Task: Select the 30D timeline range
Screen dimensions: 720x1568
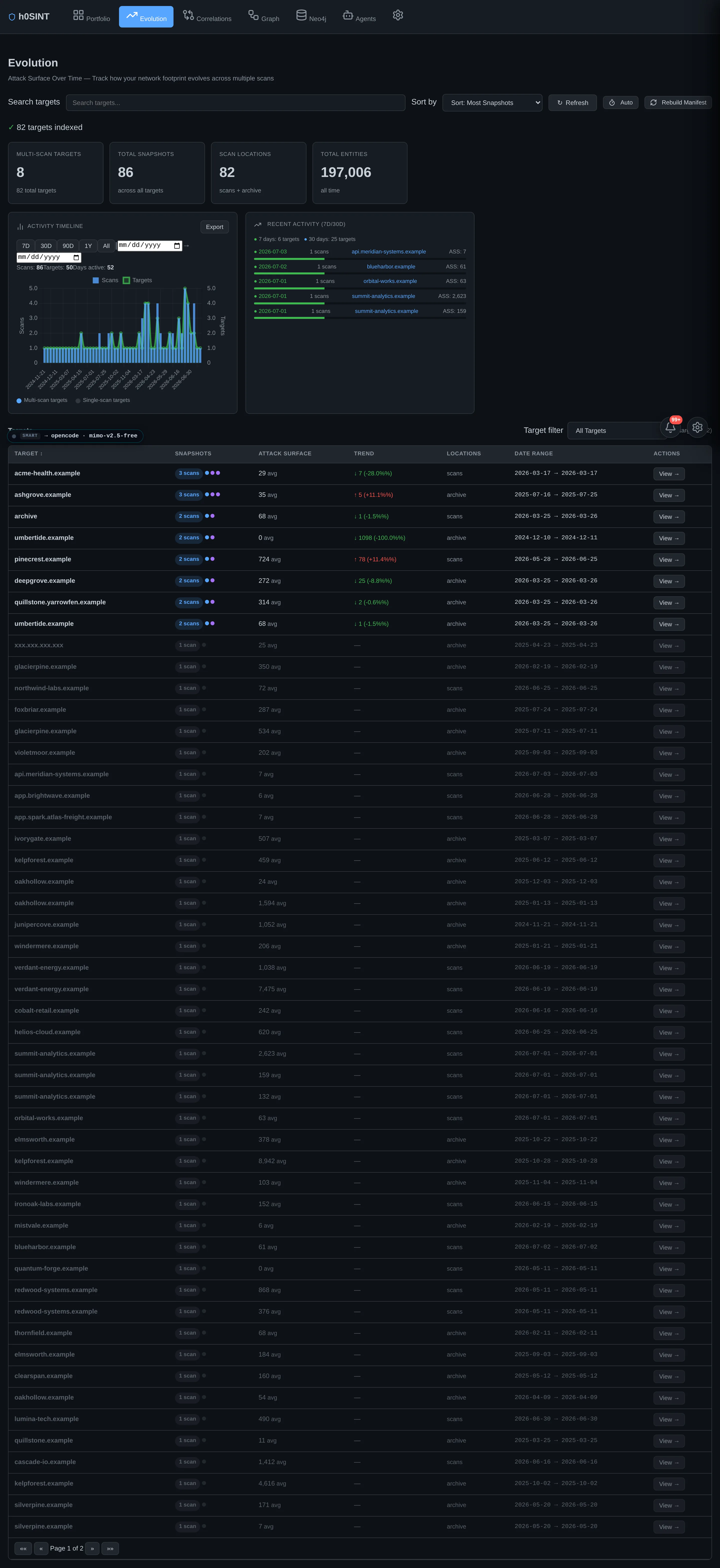Action: 46,246
